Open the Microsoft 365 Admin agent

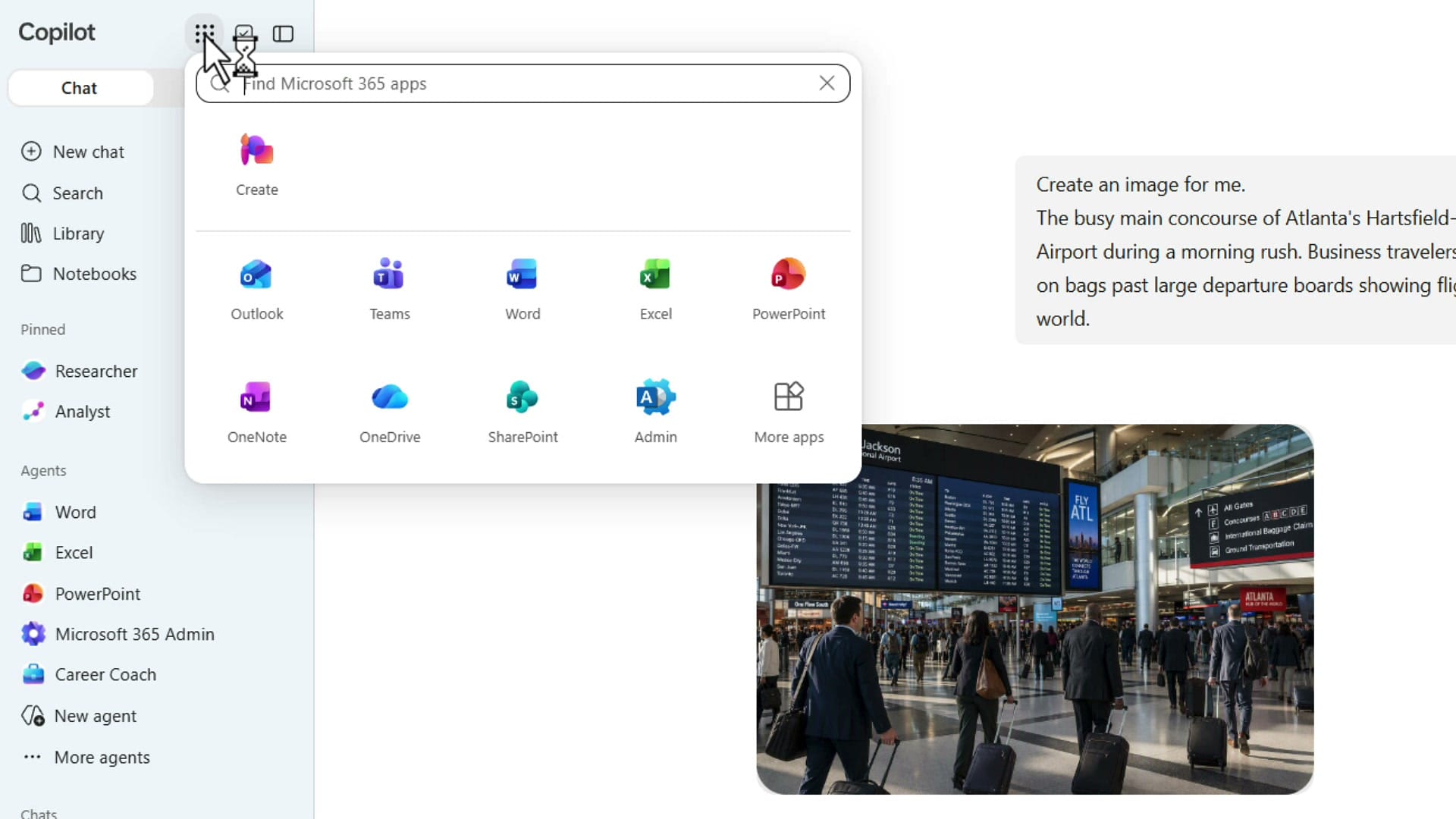coord(118,634)
